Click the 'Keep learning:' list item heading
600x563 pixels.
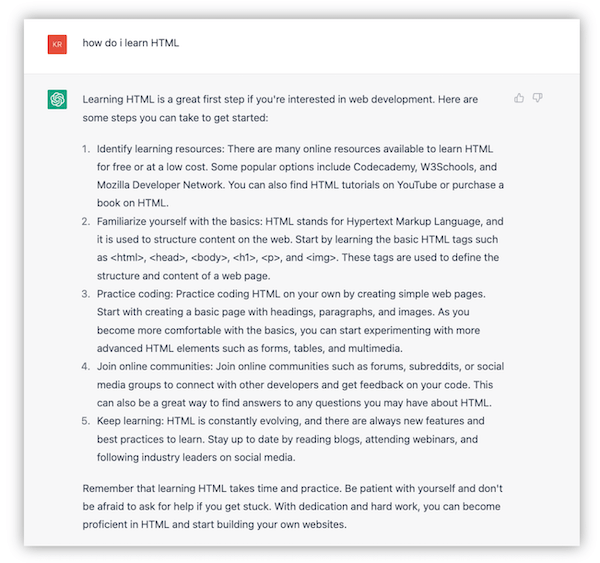[x=130, y=421]
